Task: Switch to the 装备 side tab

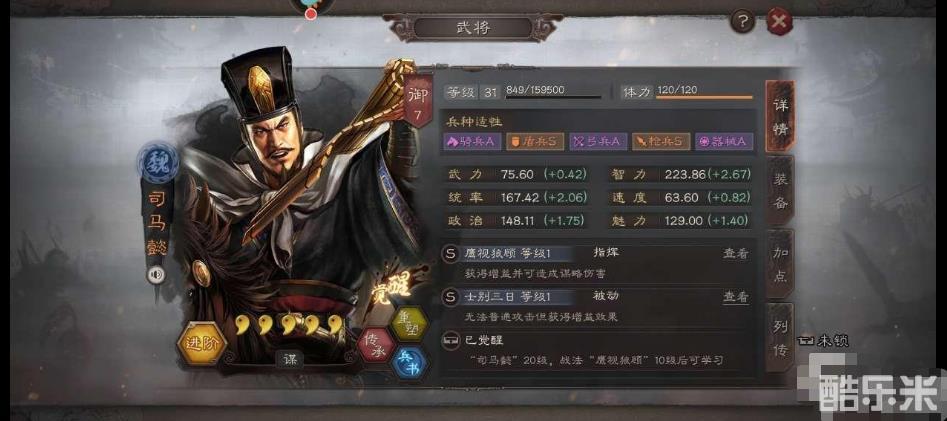Action: (x=780, y=190)
